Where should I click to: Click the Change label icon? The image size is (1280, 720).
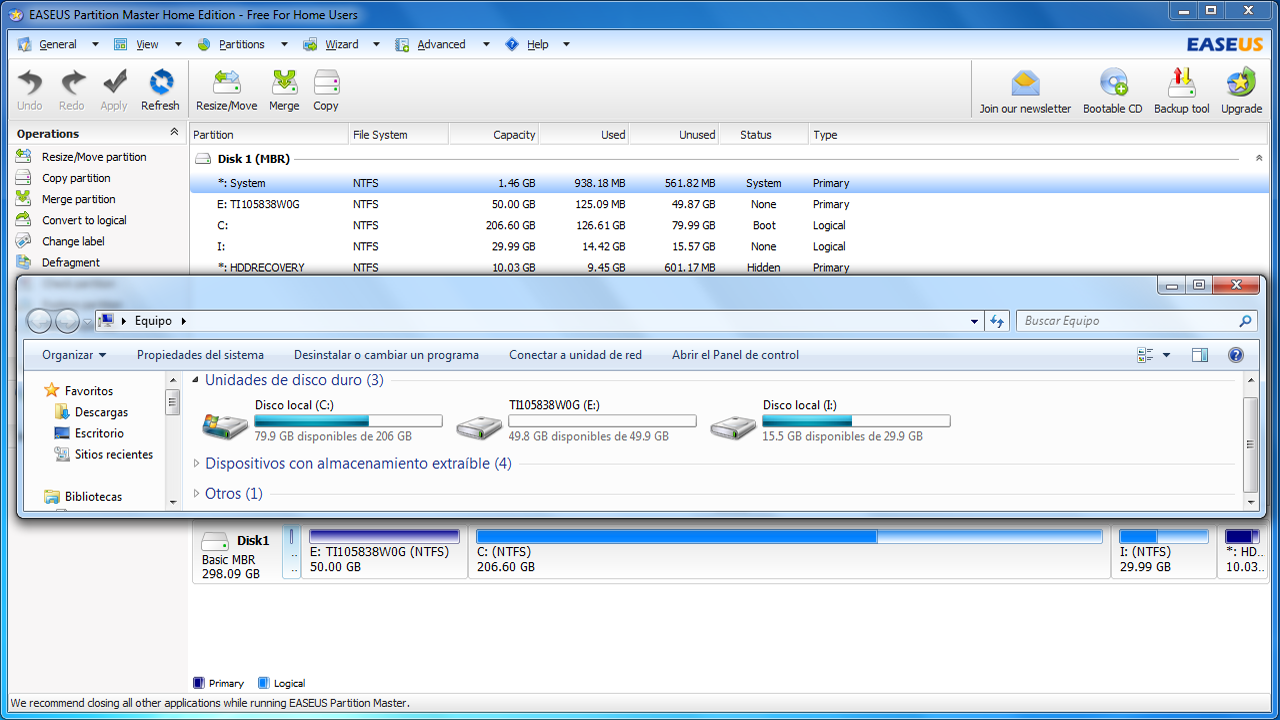[x=23, y=240]
